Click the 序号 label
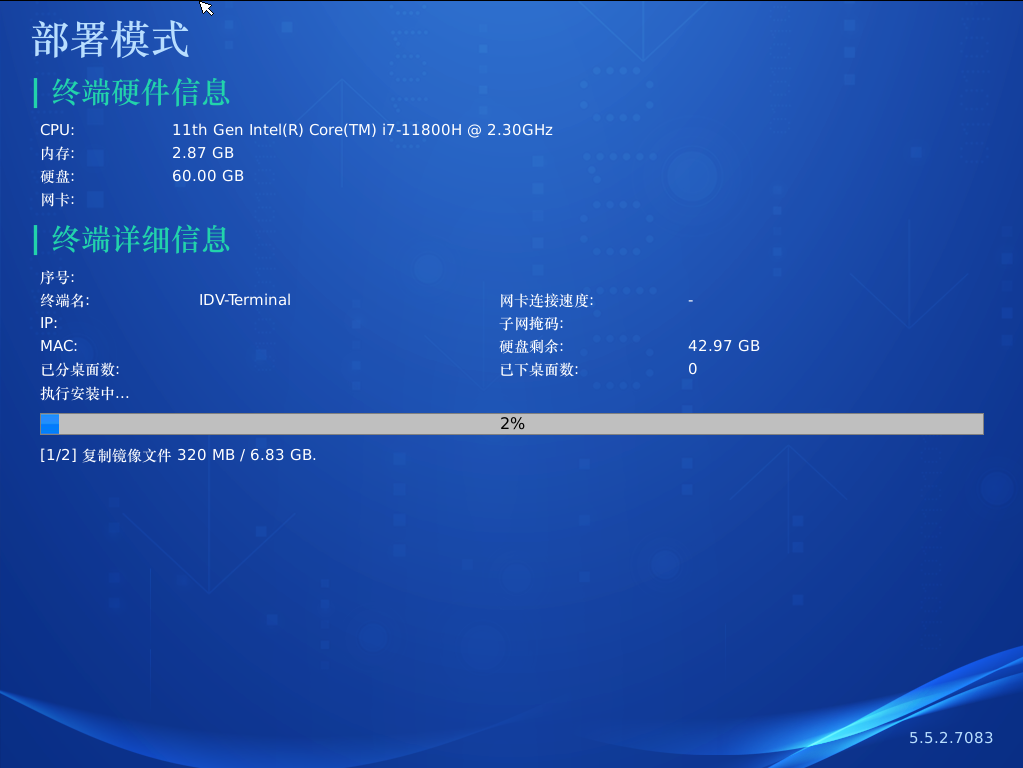Image resolution: width=1023 pixels, height=768 pixels. pos(57,277)
